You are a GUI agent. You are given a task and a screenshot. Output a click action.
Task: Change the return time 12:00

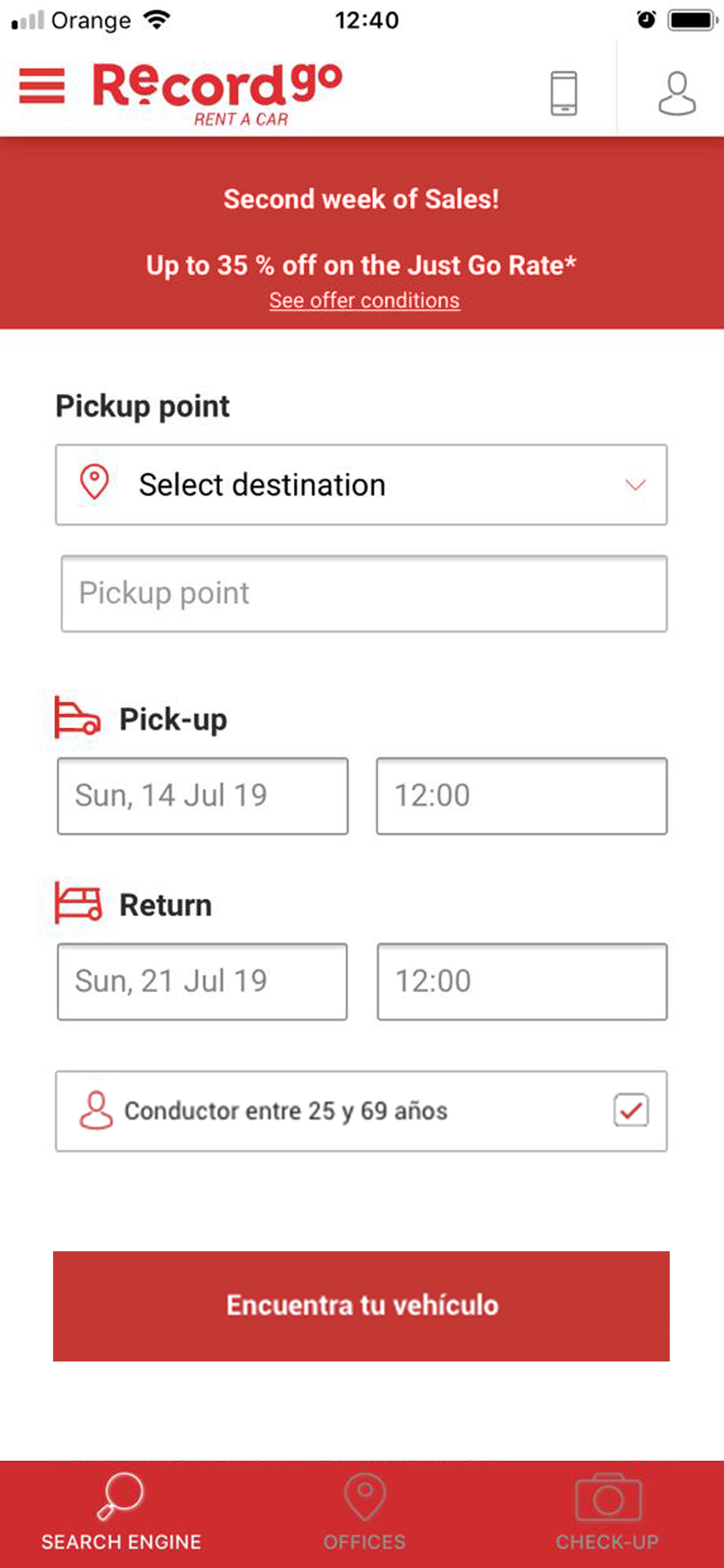point(522,981)
